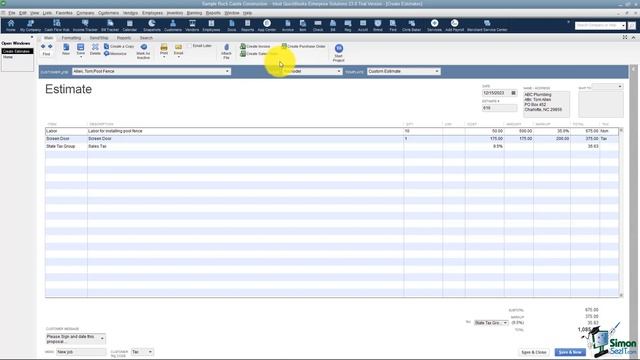Open the Employees center icon

[211, 25]
